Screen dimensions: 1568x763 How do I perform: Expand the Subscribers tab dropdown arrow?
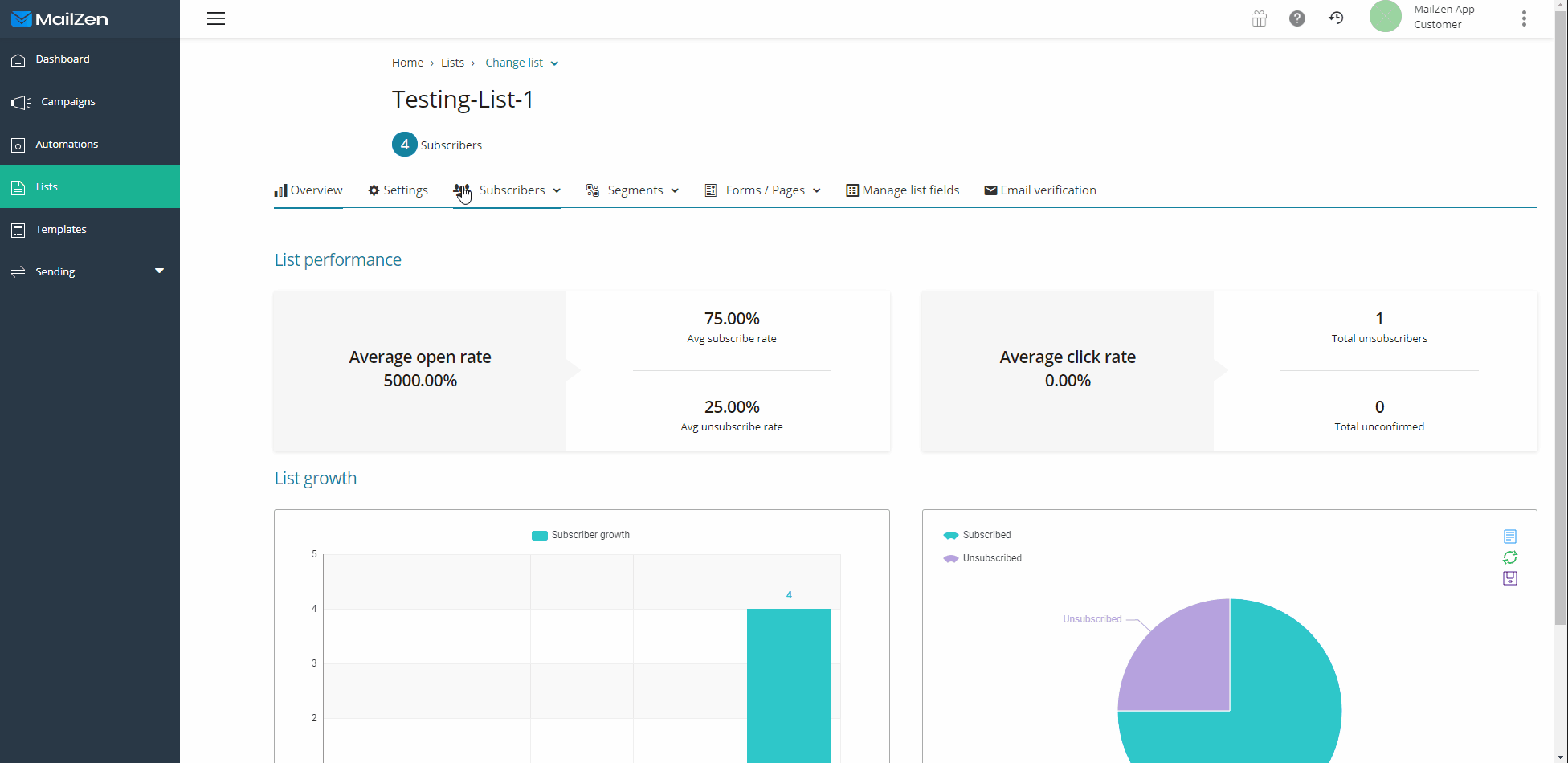(x=557, y=191)
